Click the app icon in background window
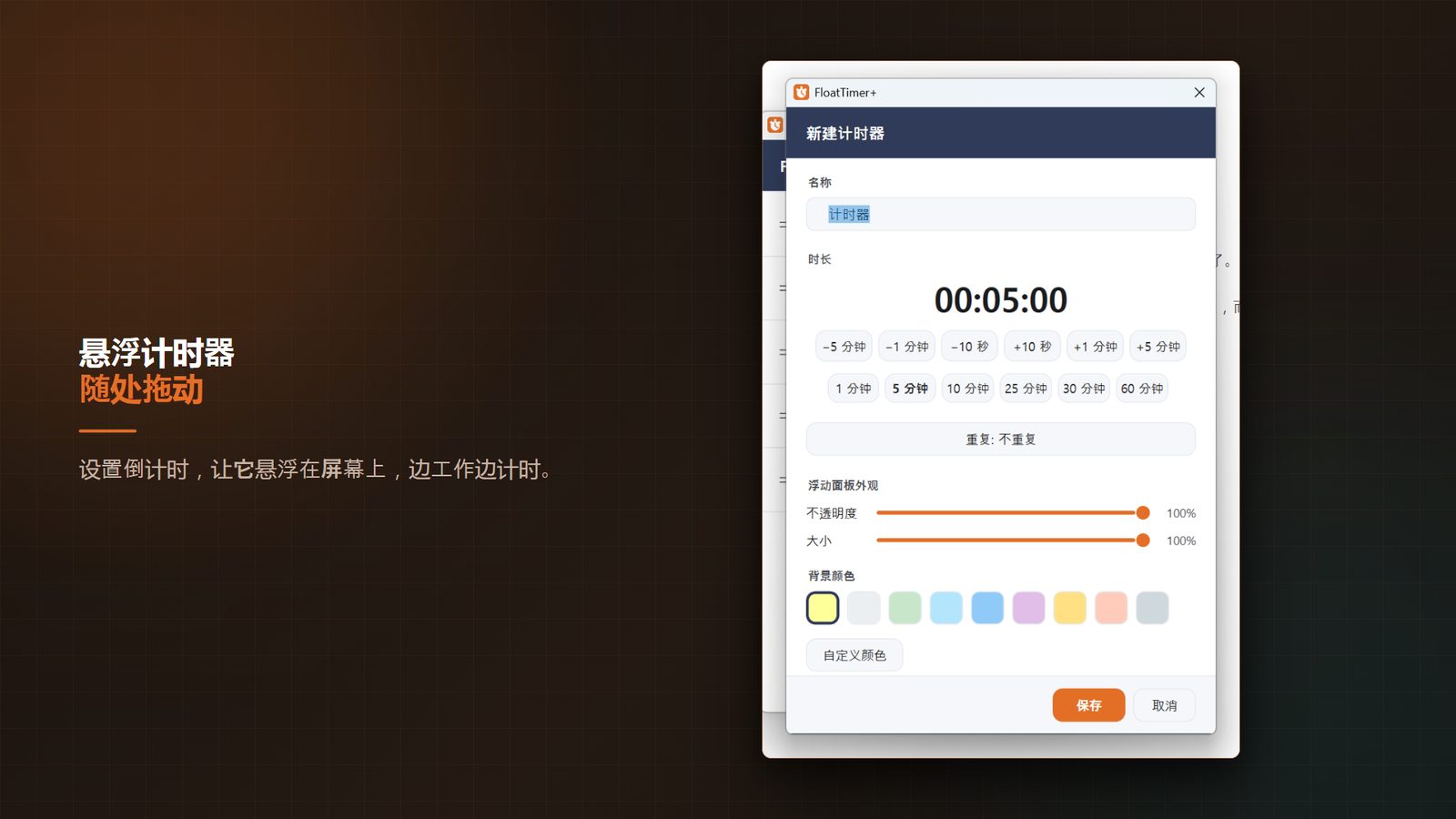This screenshot has width=1456, height=819. [x=774, y=125]
